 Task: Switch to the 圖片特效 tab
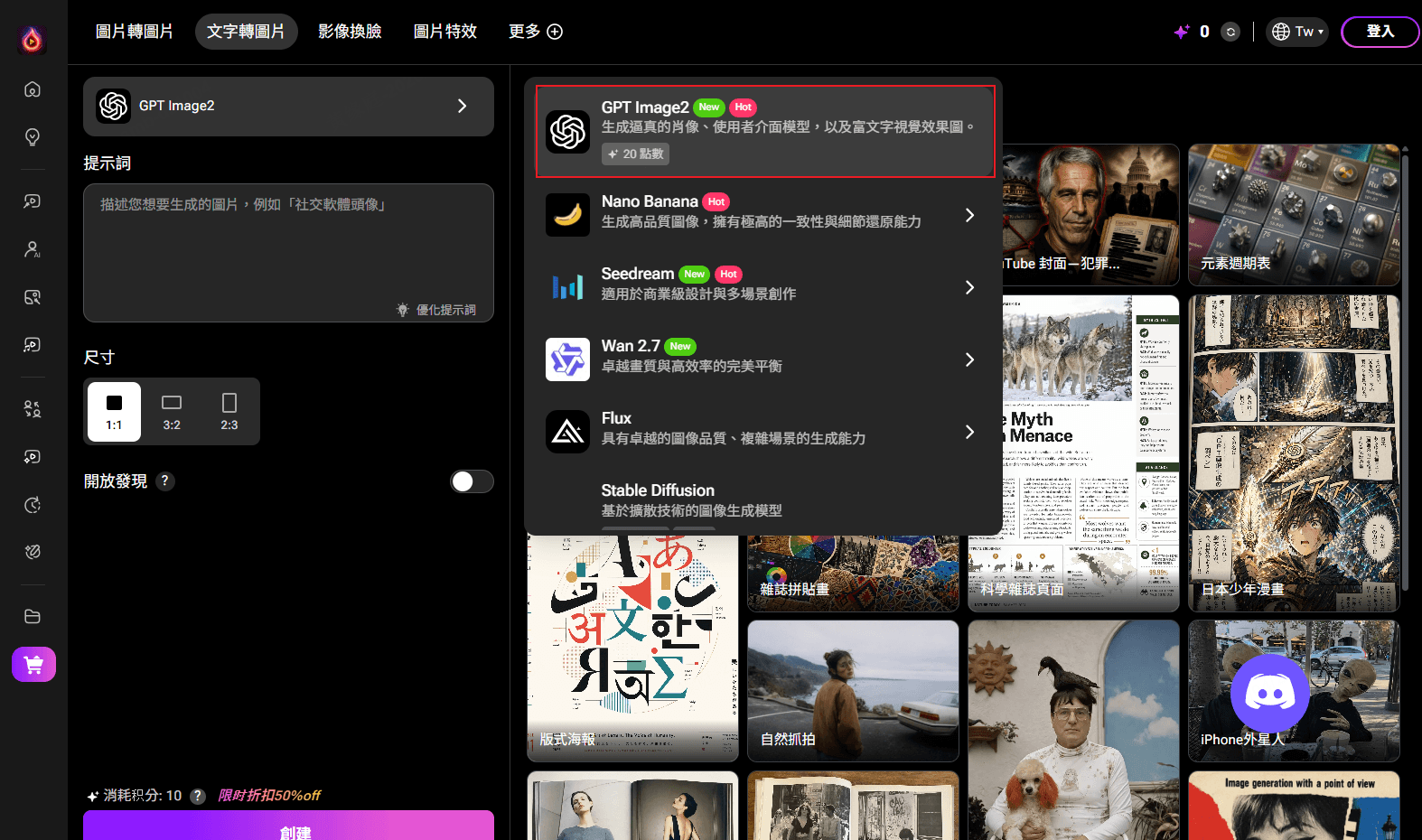click(x=445, y=32)
